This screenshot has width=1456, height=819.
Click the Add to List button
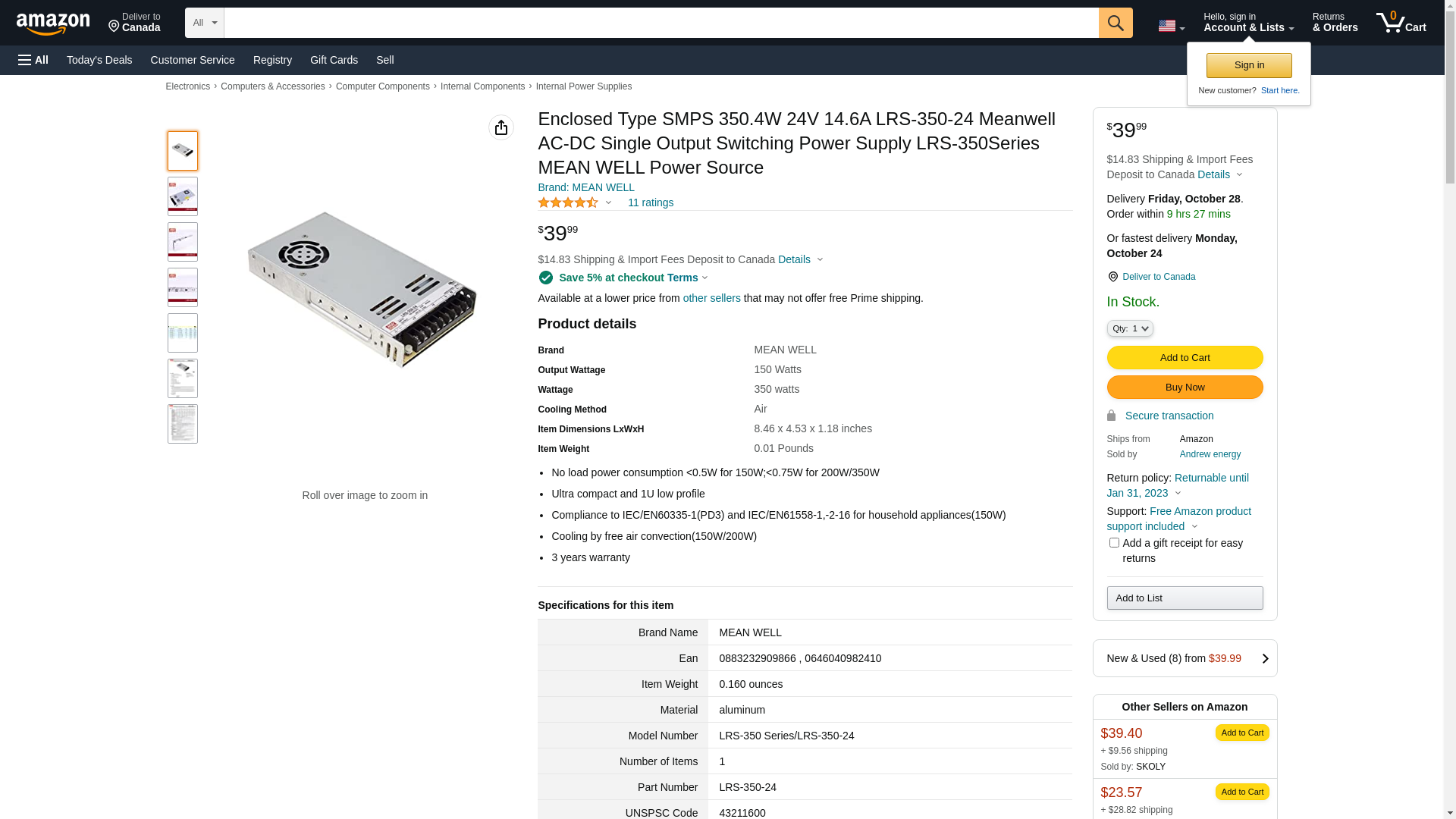click(x=1185, y=598)
